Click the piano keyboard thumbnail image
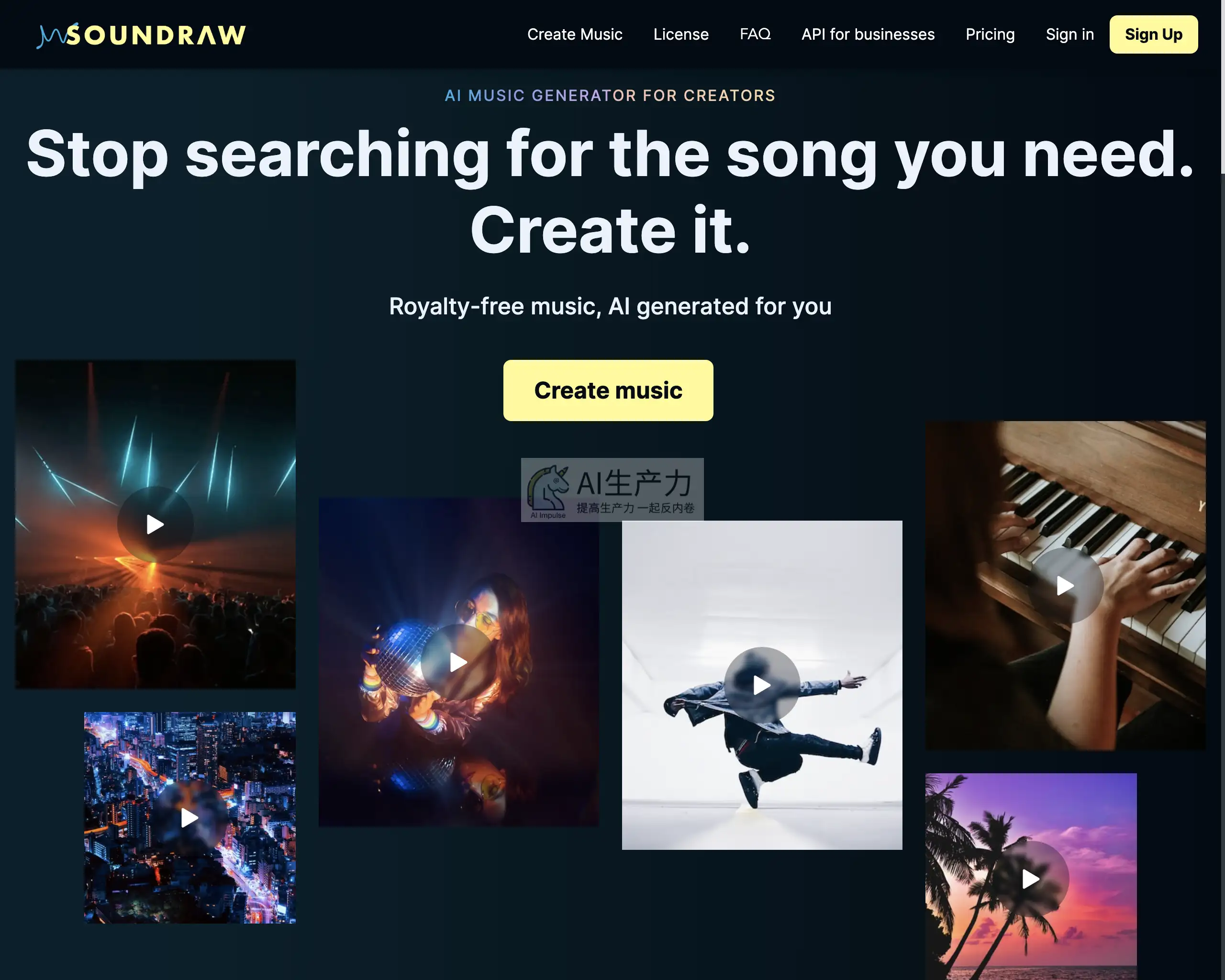1225x980 pixels. (1065, 586)
